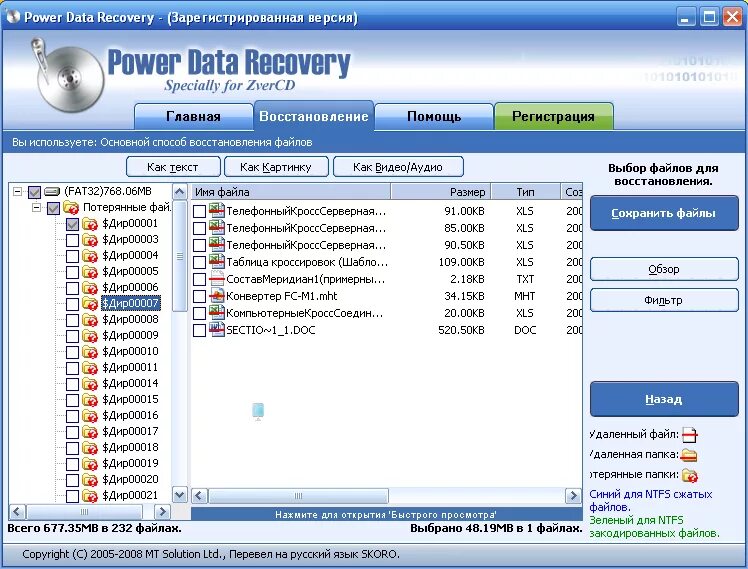Click the Excel icon of the 90.50KB file
Viewport: 748px width, 569px height.
coord(217,245)
